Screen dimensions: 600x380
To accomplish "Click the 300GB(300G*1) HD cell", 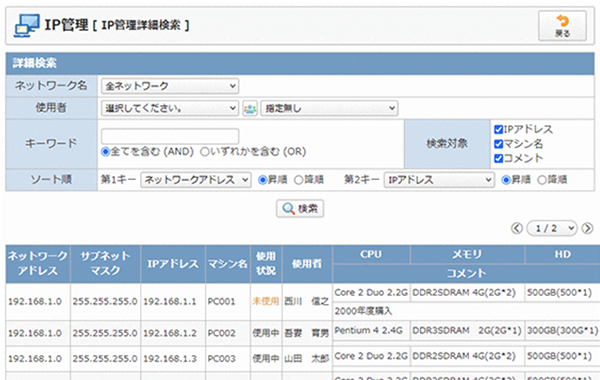I will coord(562,331).
